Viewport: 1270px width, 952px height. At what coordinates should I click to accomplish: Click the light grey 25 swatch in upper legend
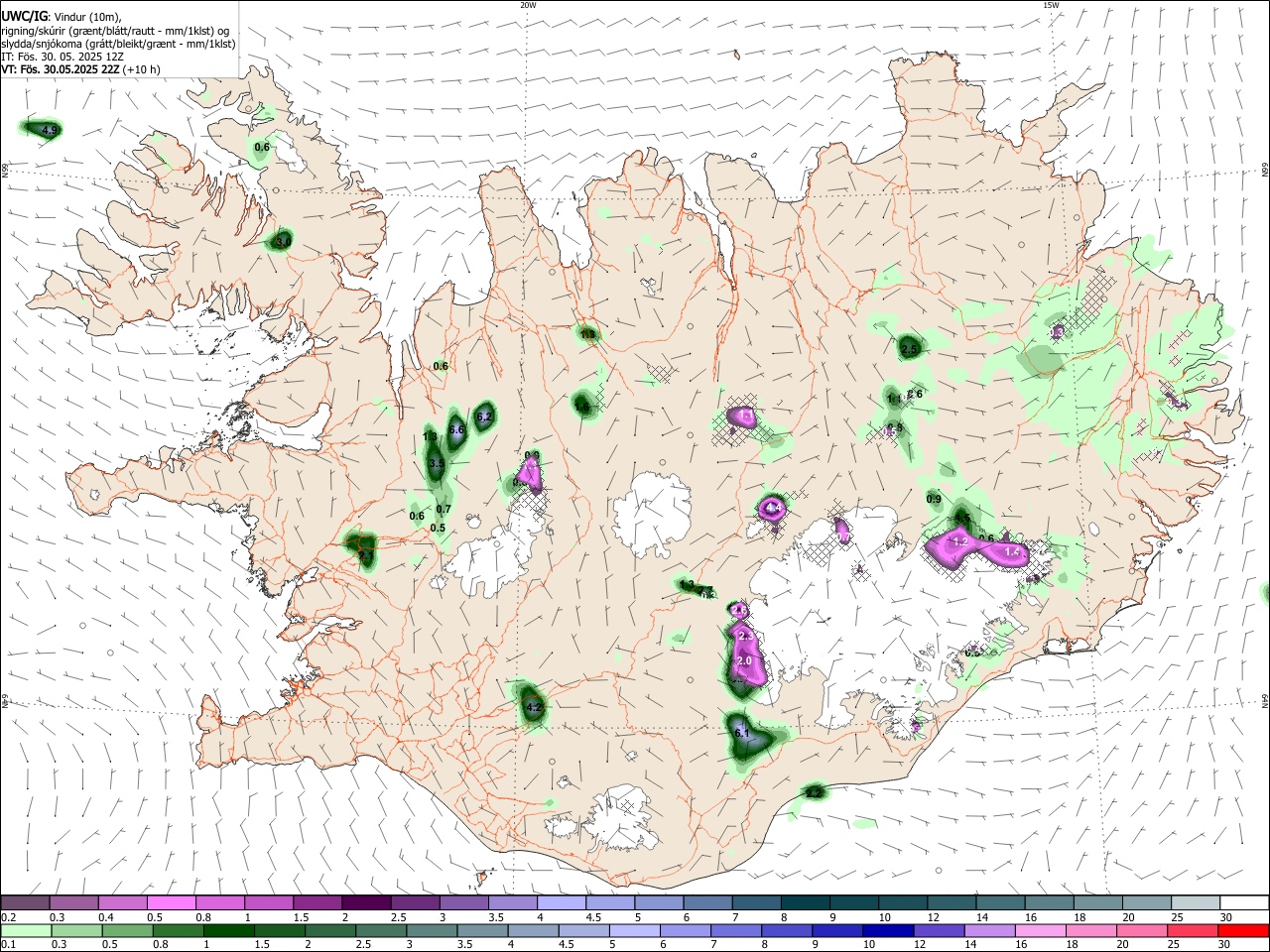pyautogui.click(x=1194, y=902)
